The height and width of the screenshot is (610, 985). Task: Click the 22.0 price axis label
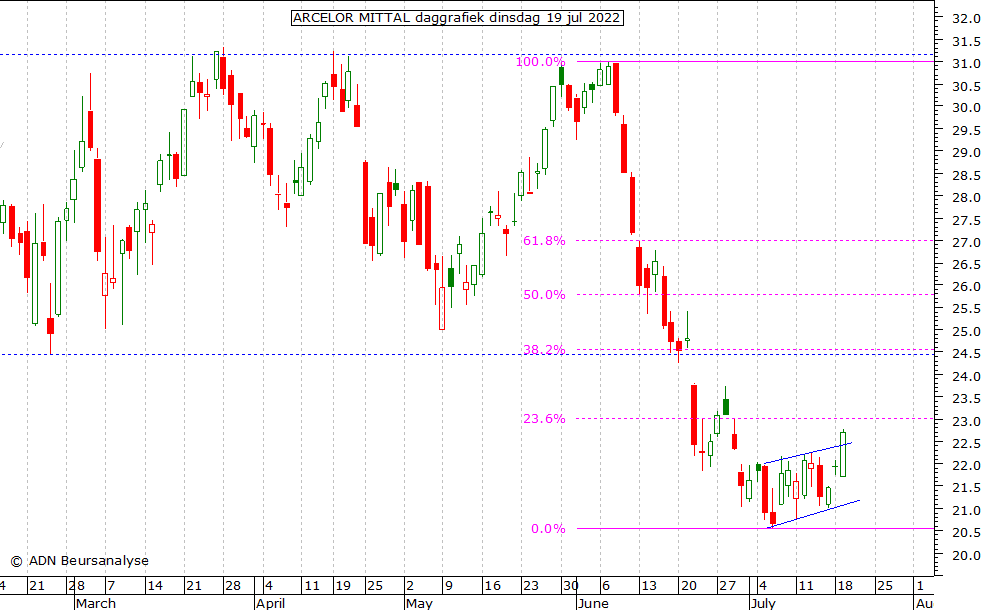click(966, 466)
